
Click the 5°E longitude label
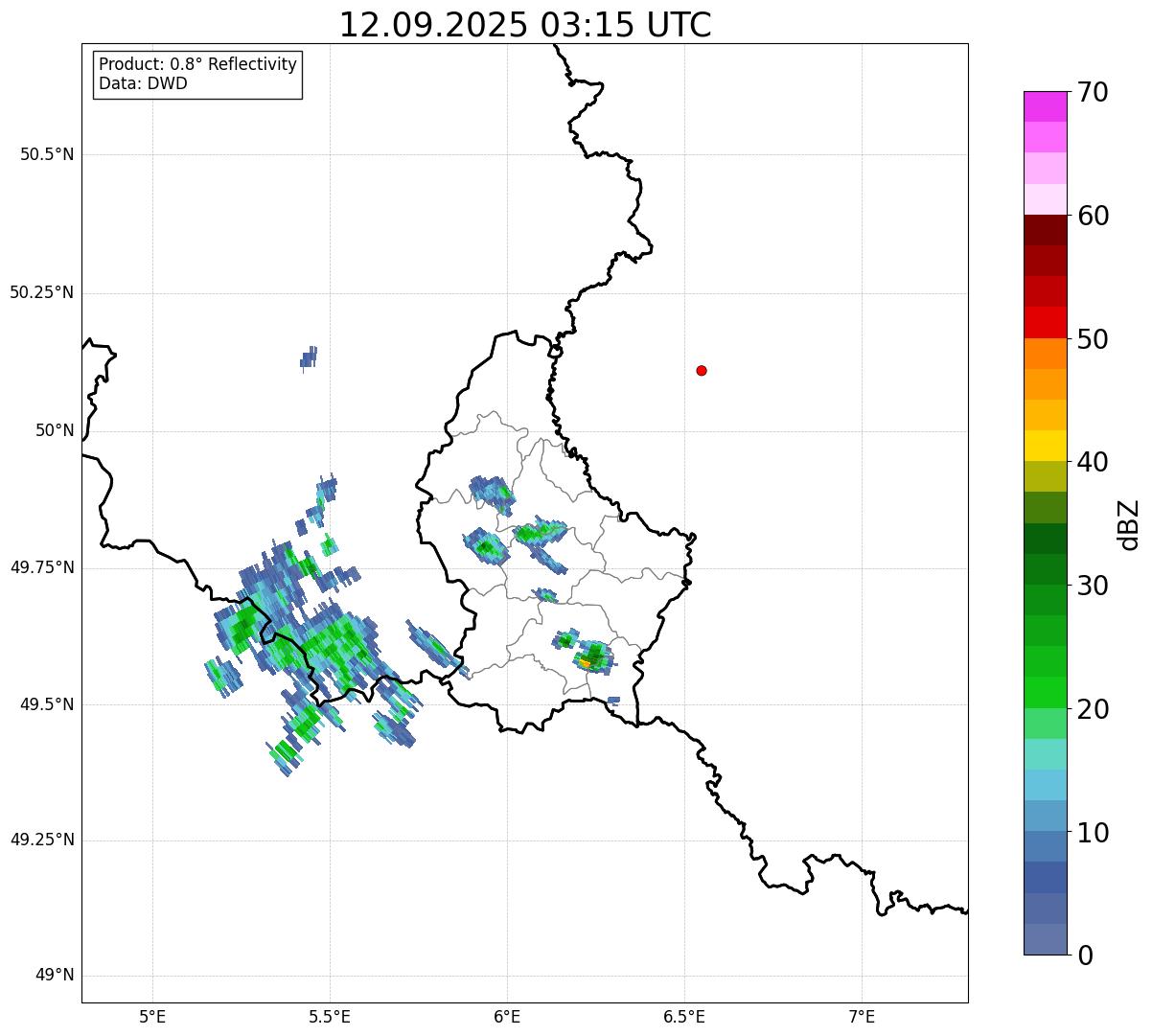(x=152, y=1017)
